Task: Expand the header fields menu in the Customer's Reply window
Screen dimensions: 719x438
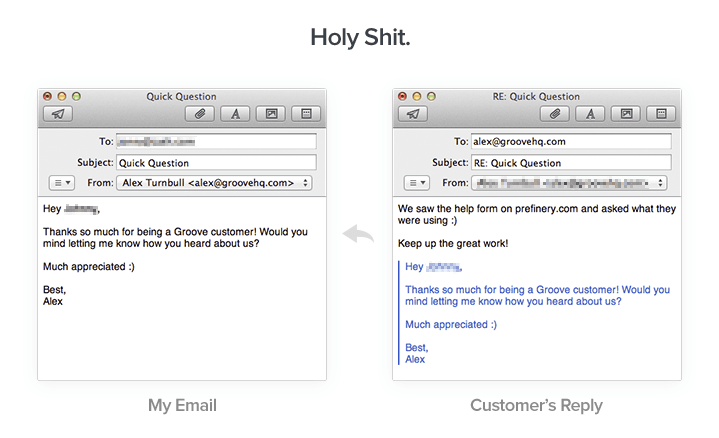Action: [416, 183]
